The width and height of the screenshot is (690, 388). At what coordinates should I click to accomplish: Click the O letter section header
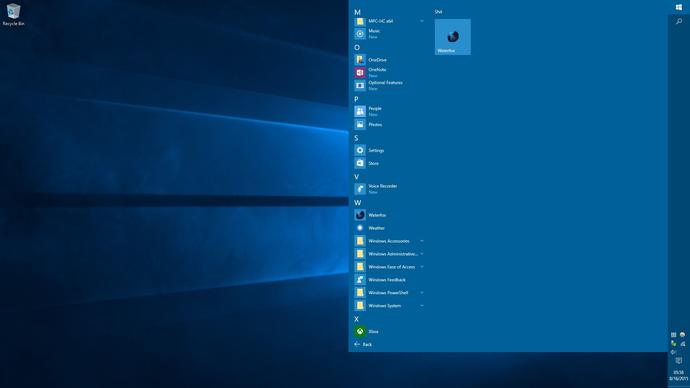(x=357, y=47)
